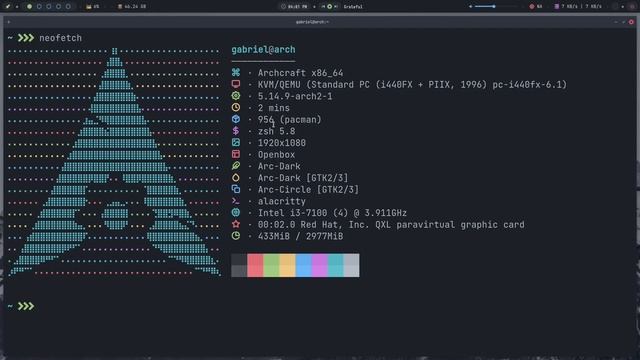The width and height of the screenshot is (640, 360).
Task: Open the launcher icon at panel's left end
Action: 8,7
